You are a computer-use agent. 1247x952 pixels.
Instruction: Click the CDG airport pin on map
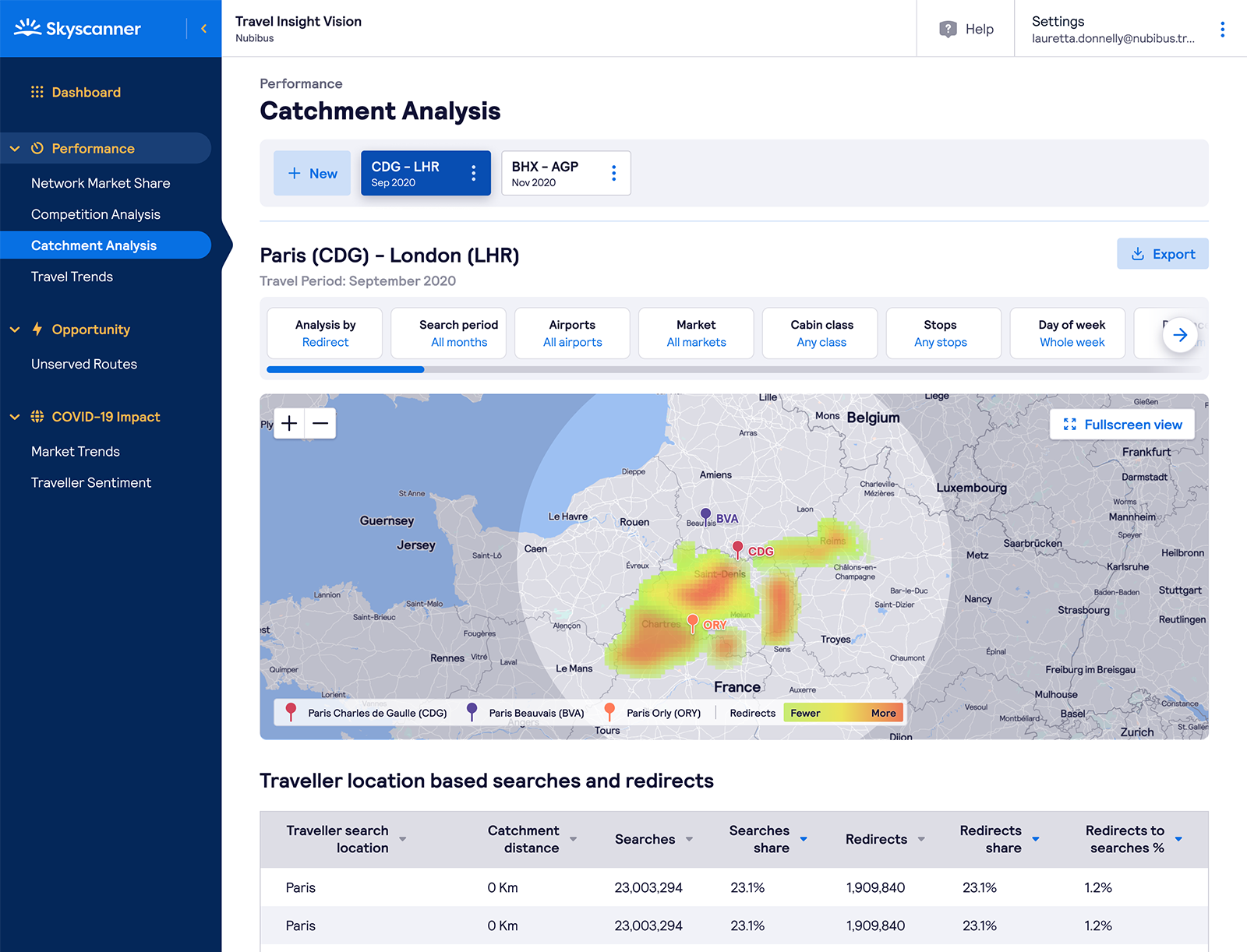(x=737, y=549)
